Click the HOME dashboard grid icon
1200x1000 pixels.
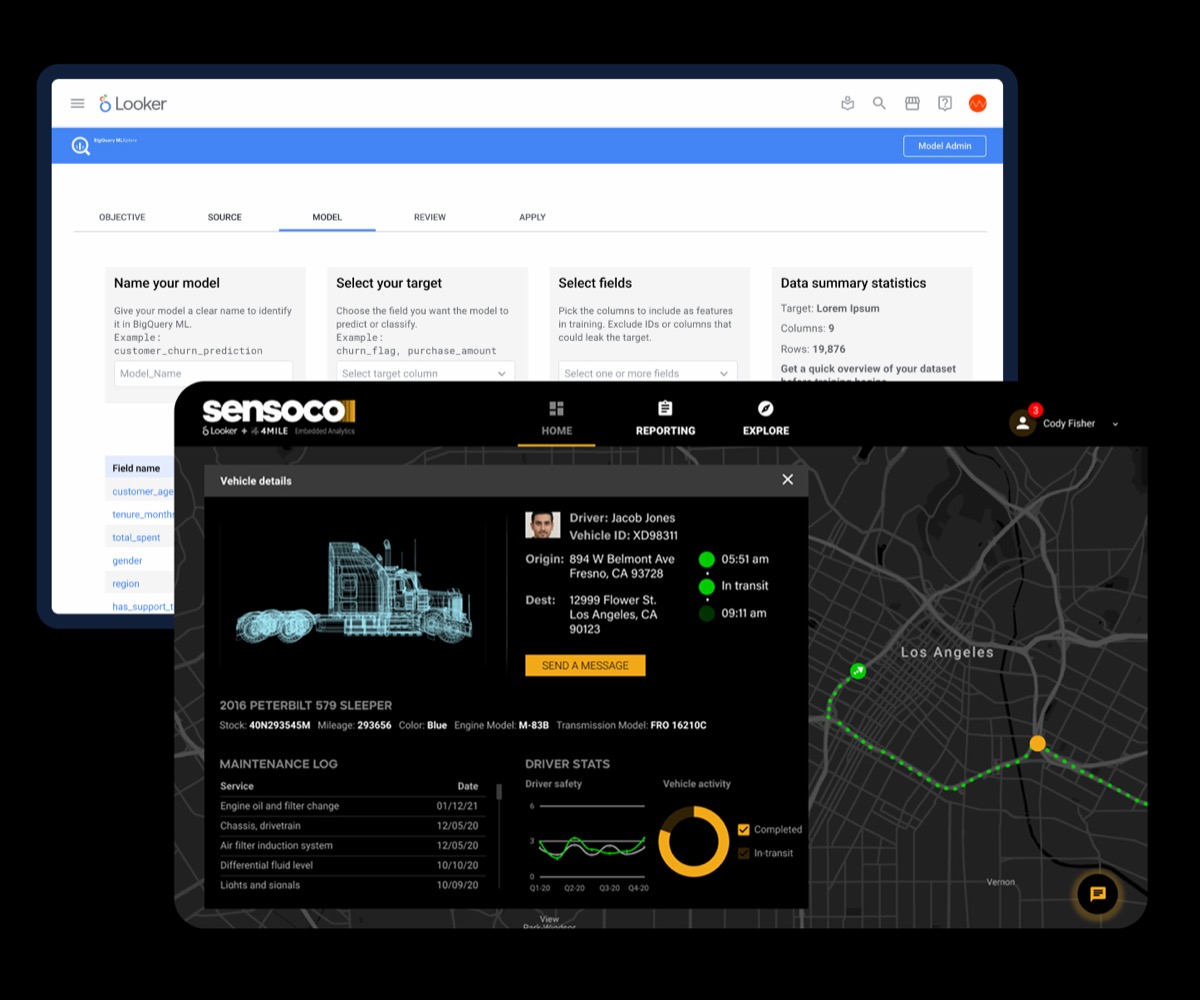coord(557,408)
